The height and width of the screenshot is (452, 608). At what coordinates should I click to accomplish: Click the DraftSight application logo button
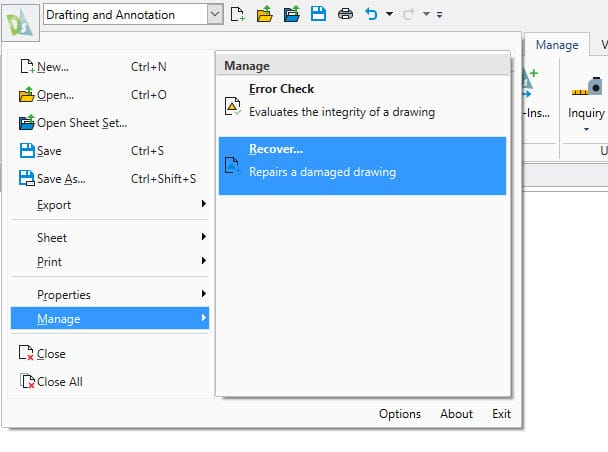[21, 18]
